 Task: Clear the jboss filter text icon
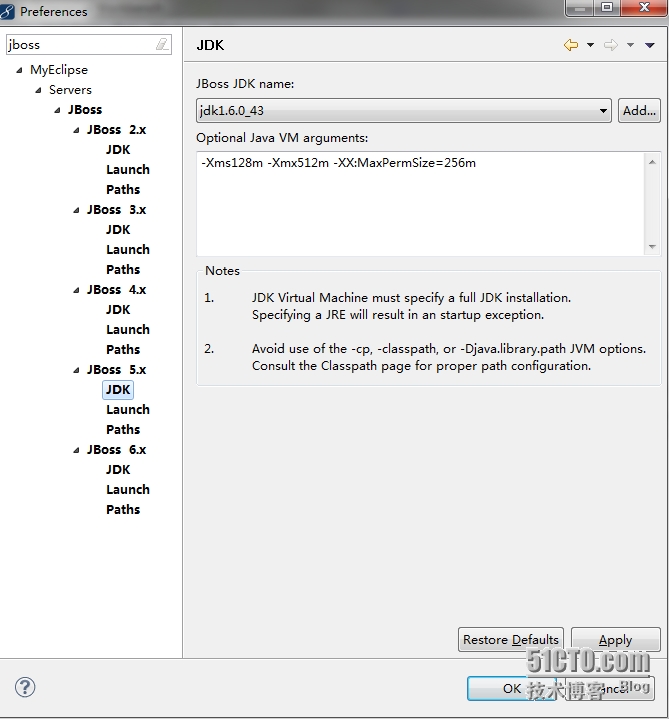click(x=162, y=44)
